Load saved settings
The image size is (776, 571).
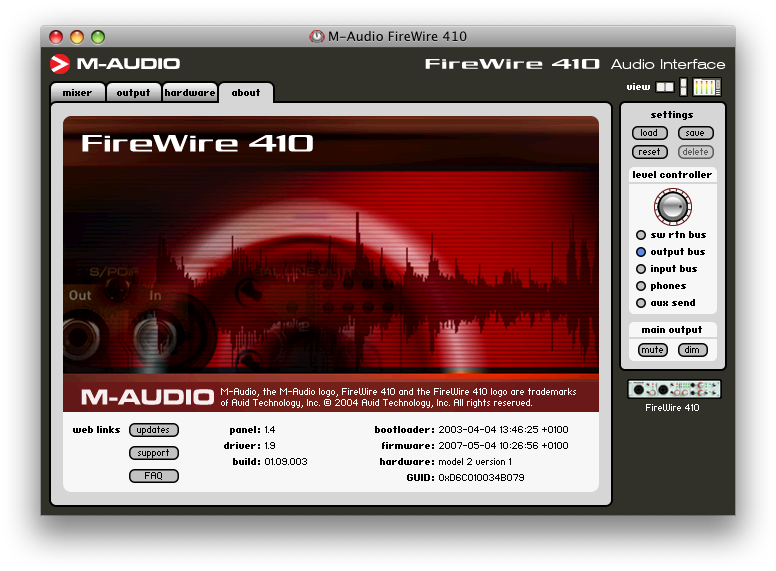coord(650,133)
